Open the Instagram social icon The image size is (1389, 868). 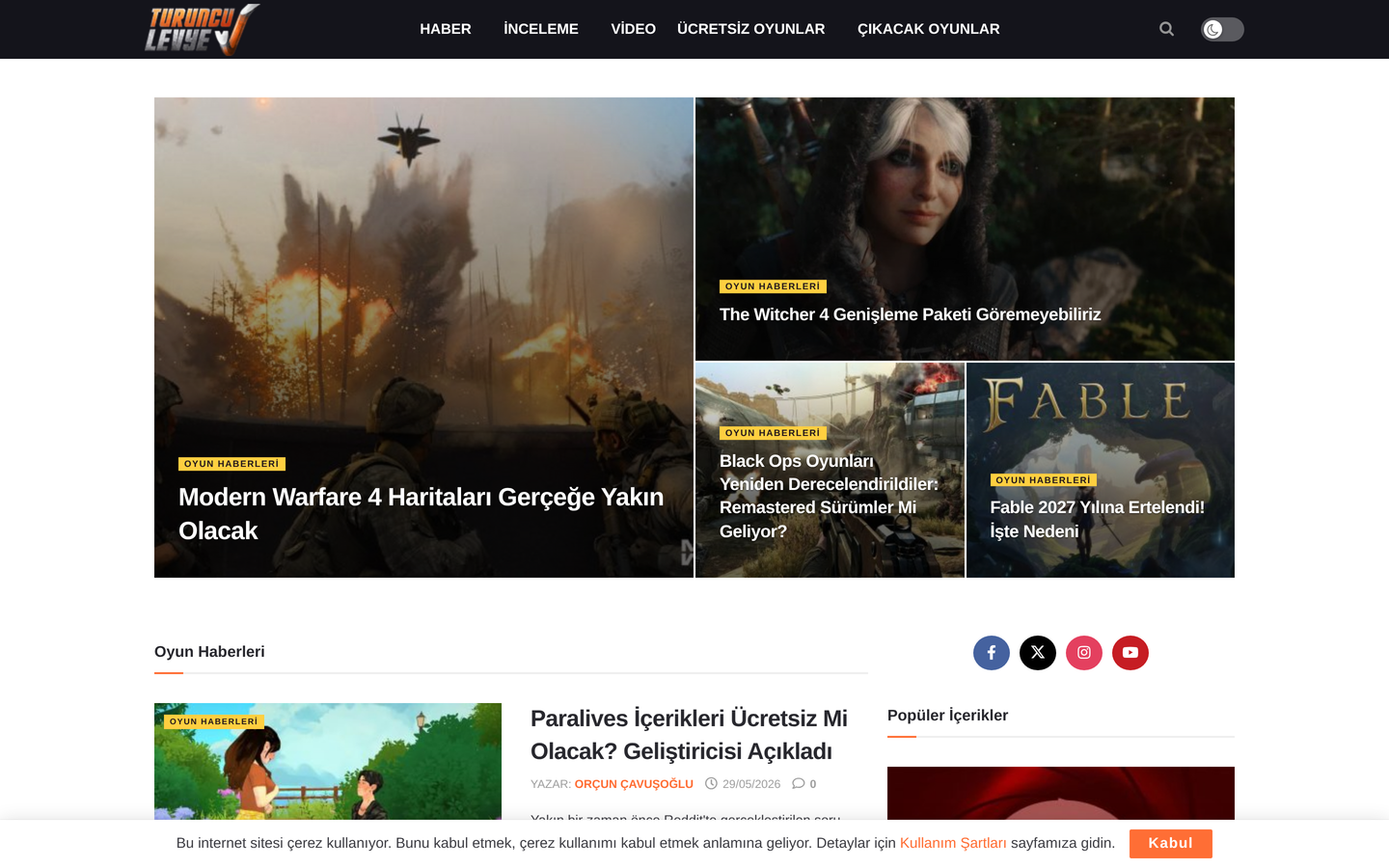[1084, 653]
